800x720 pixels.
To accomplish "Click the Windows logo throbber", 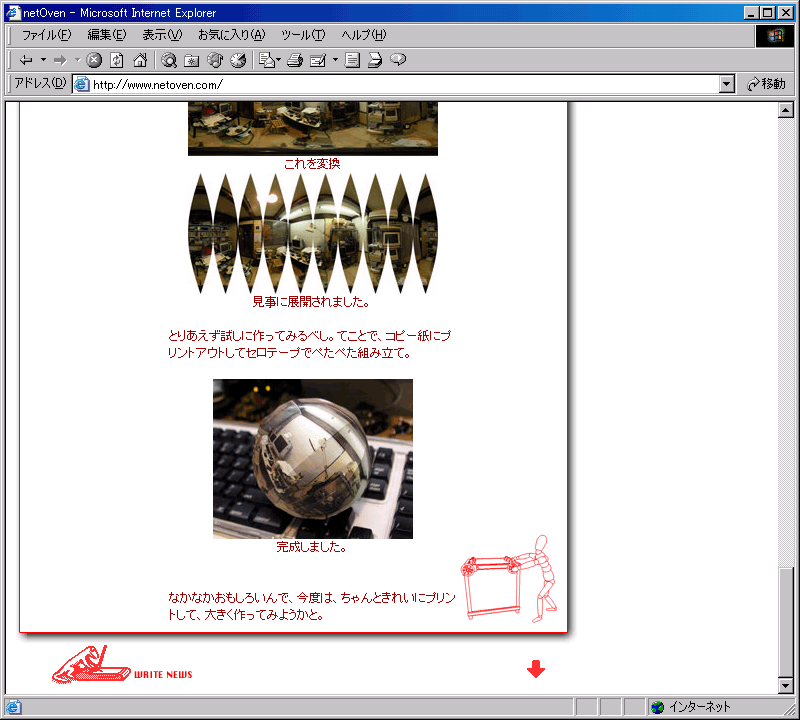I will pyautogui.click(x=774, y=35).
